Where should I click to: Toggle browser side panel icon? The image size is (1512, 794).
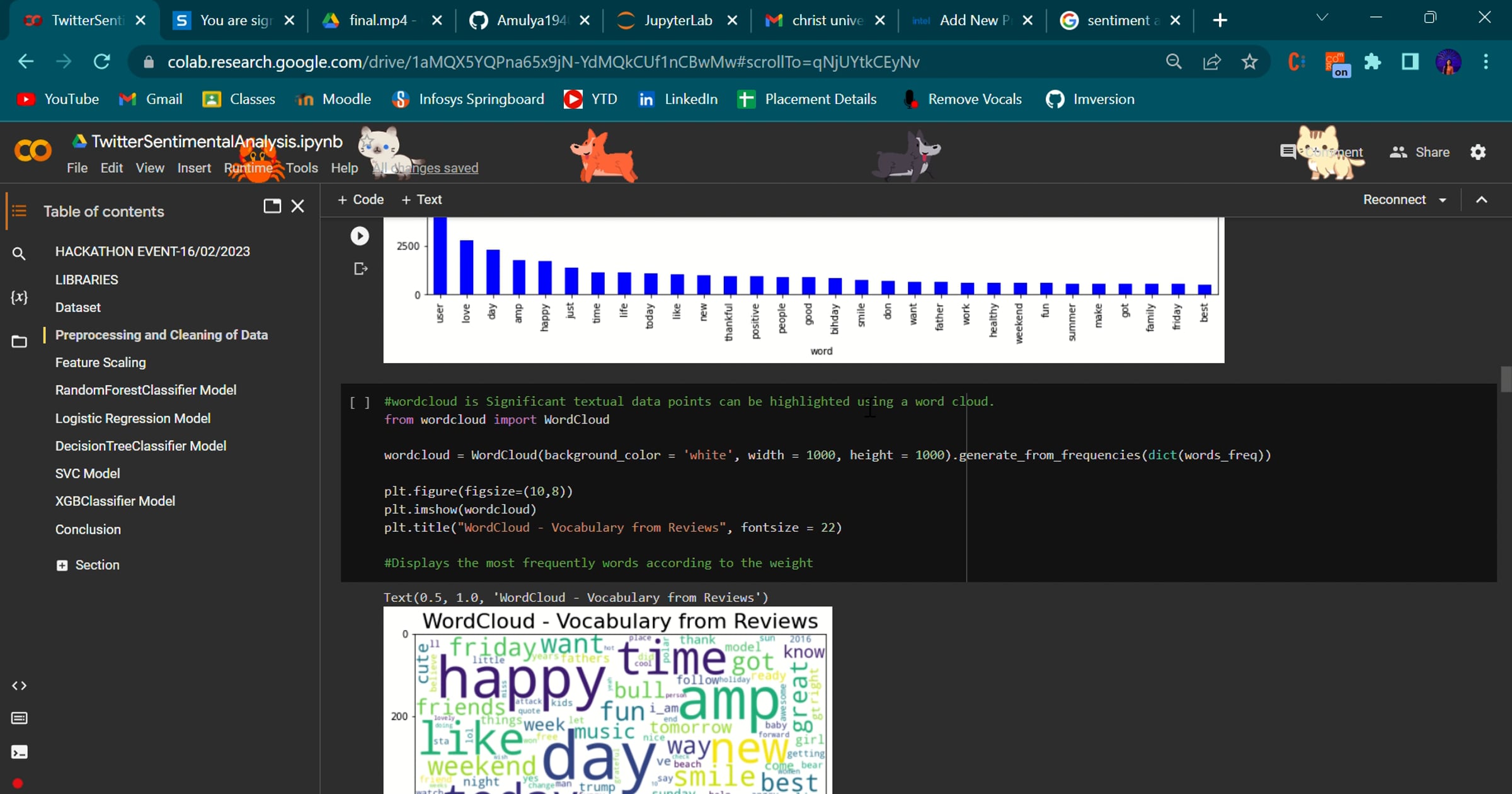tap(1409, 62)
